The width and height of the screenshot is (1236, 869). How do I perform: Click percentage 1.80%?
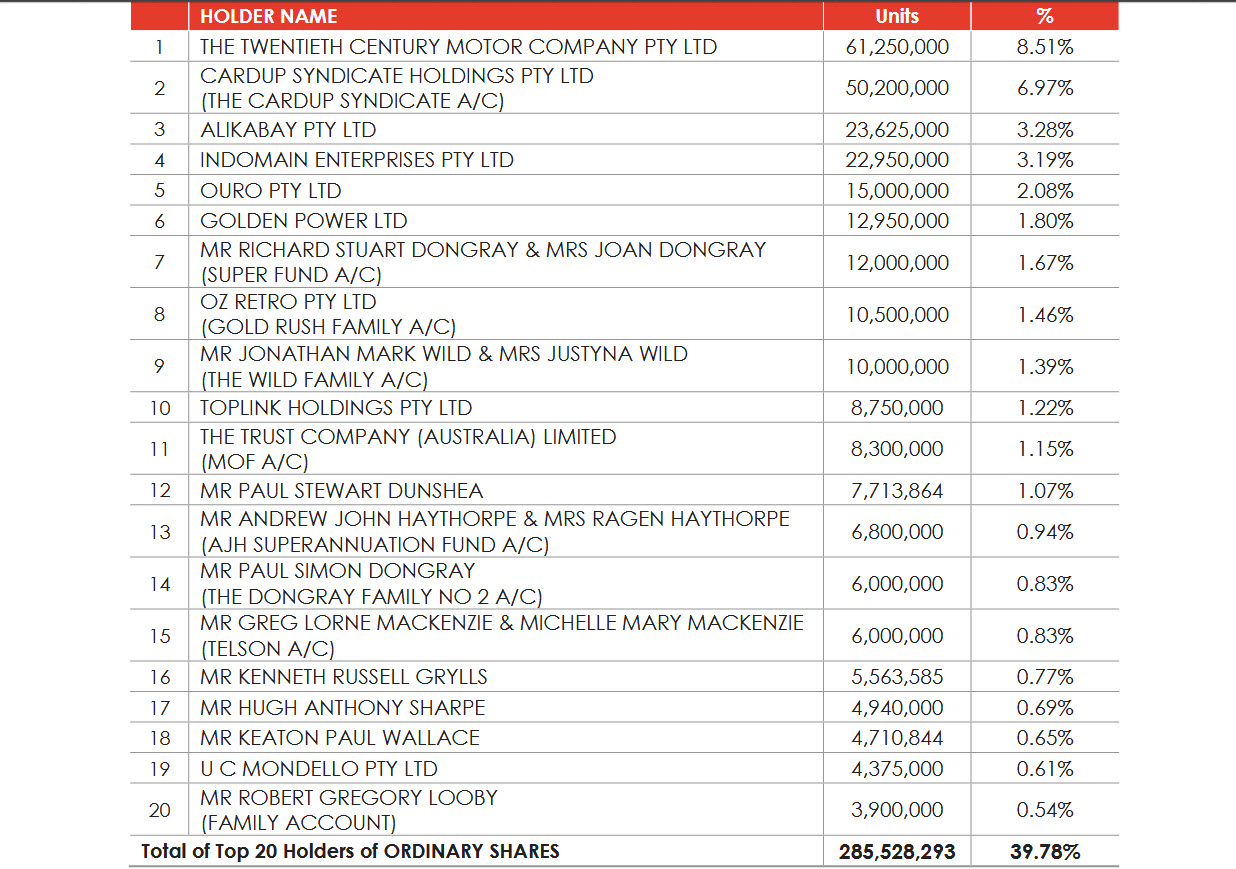click(x=1045, y=222)
